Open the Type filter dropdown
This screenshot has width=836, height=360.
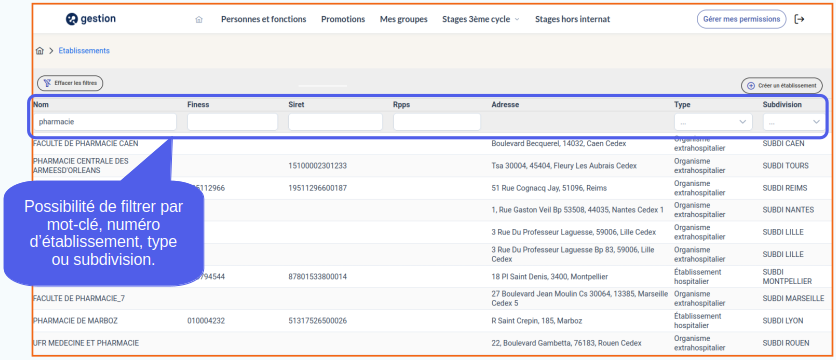click(x=713, y=122)
